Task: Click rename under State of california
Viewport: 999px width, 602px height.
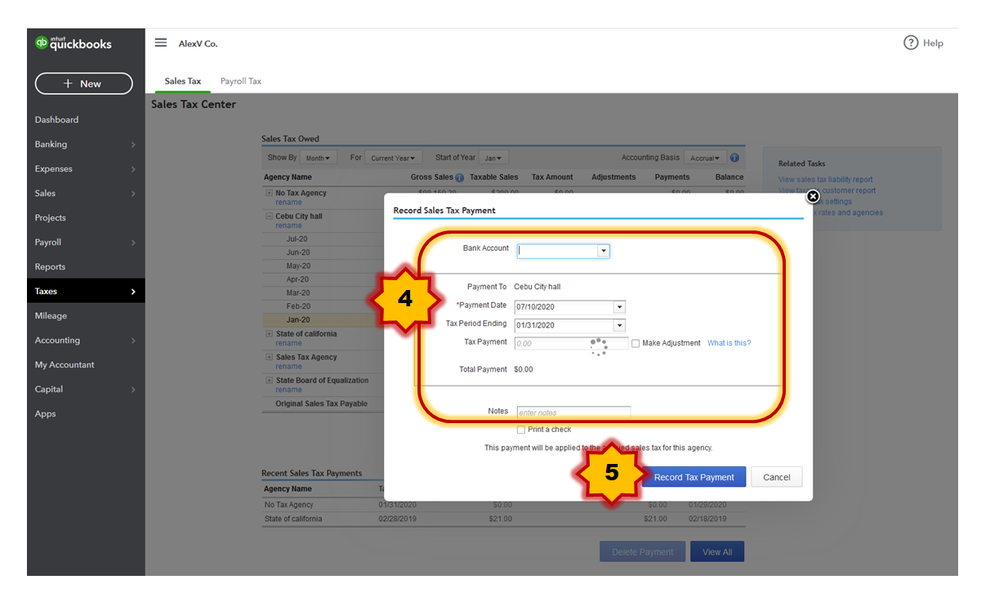Action: click(x=288, y=343)
